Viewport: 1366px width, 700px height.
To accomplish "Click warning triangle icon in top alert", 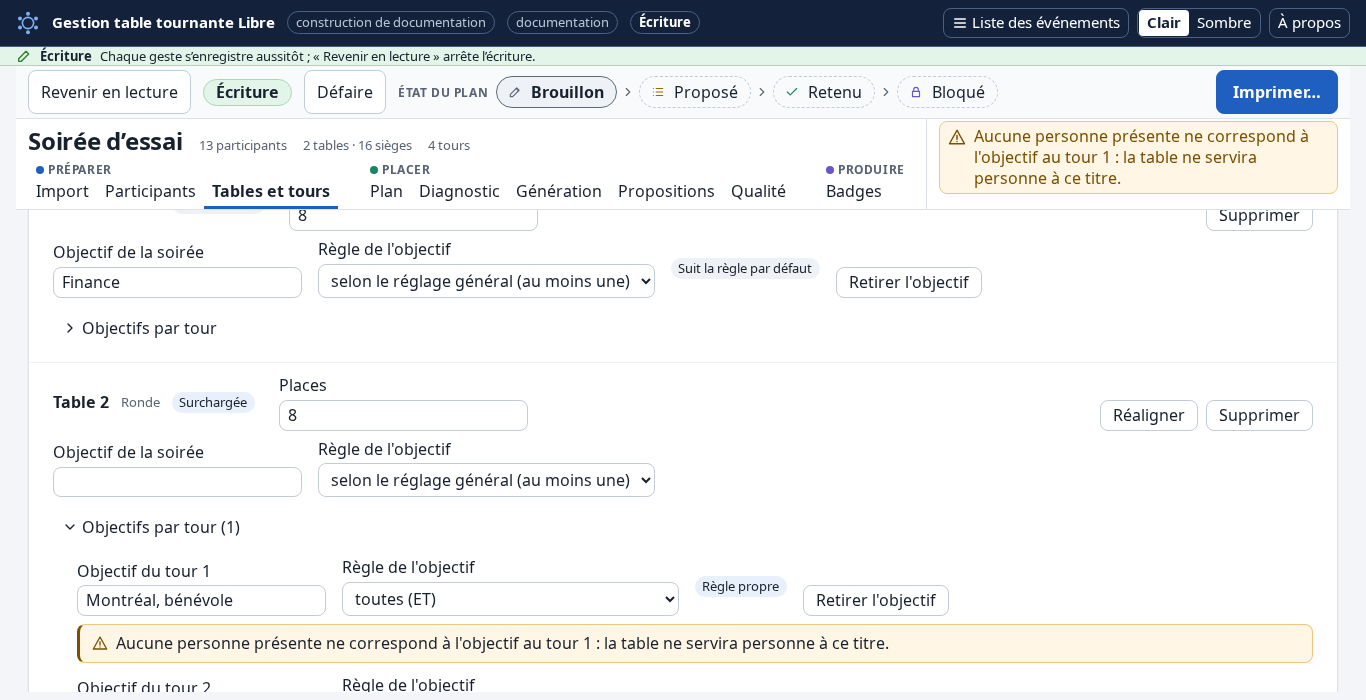I will (957, 137).
